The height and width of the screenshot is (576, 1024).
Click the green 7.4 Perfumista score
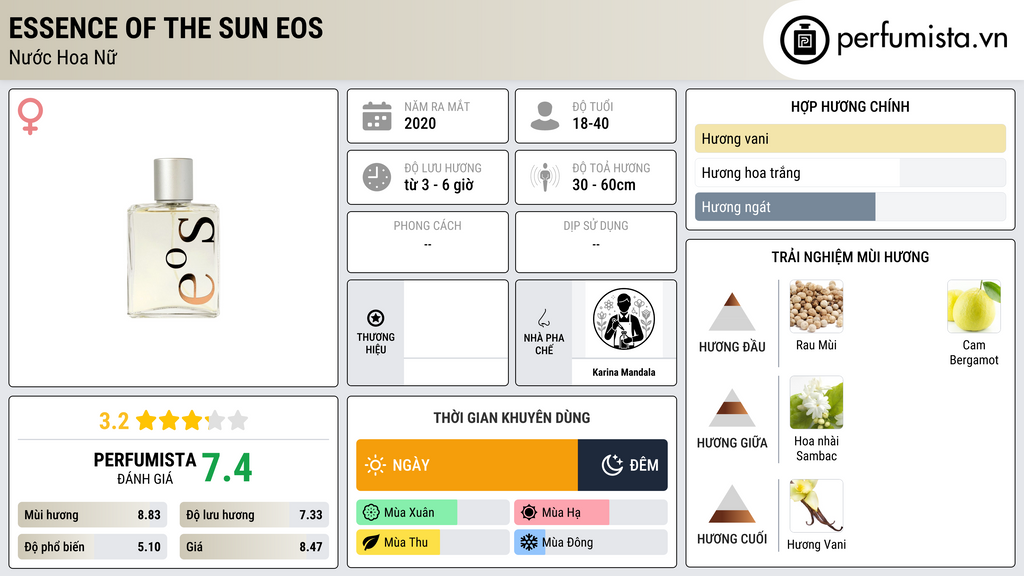tap(227, 468)
